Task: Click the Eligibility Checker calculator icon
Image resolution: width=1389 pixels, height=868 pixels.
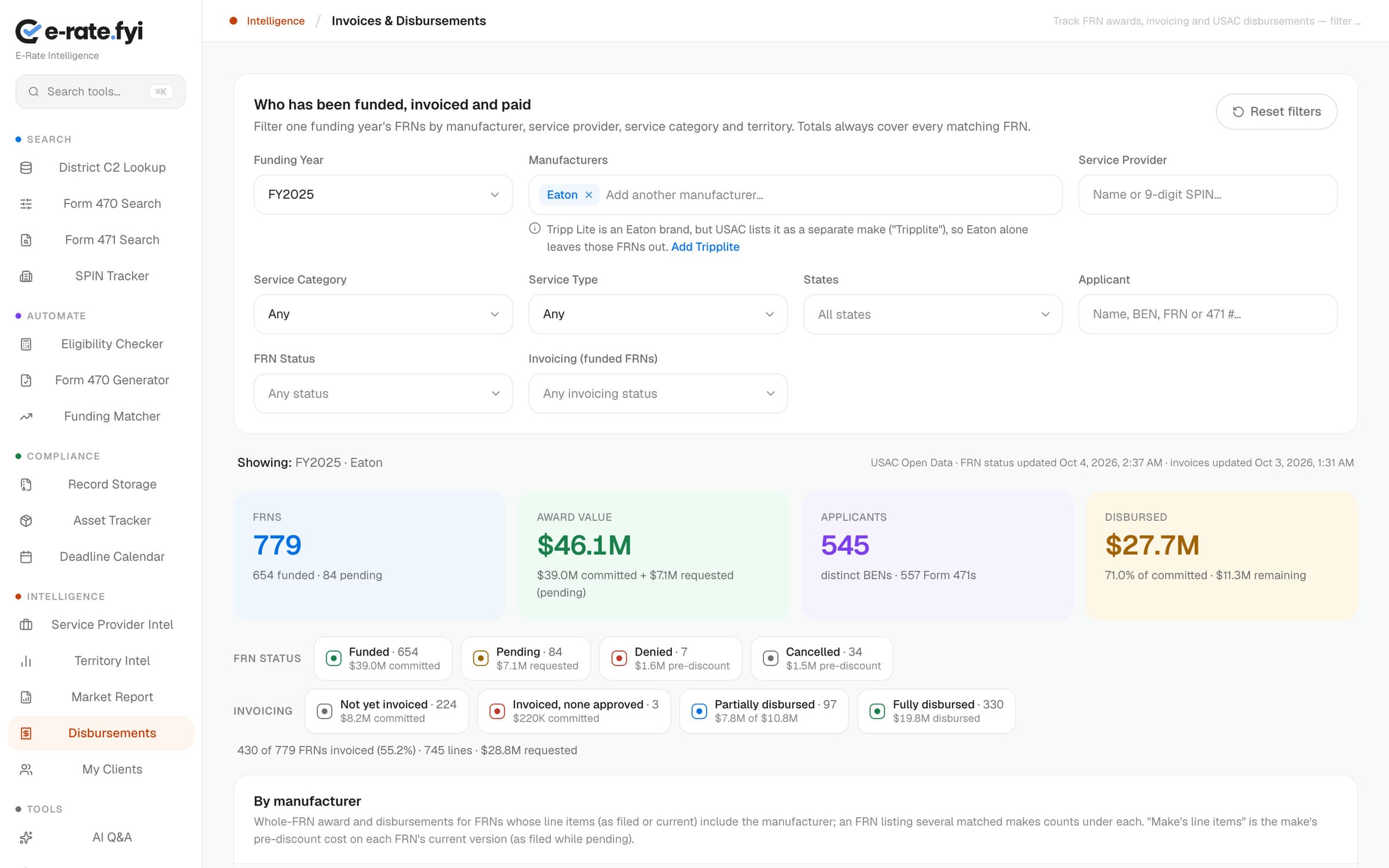Action: tap(26, 344)
